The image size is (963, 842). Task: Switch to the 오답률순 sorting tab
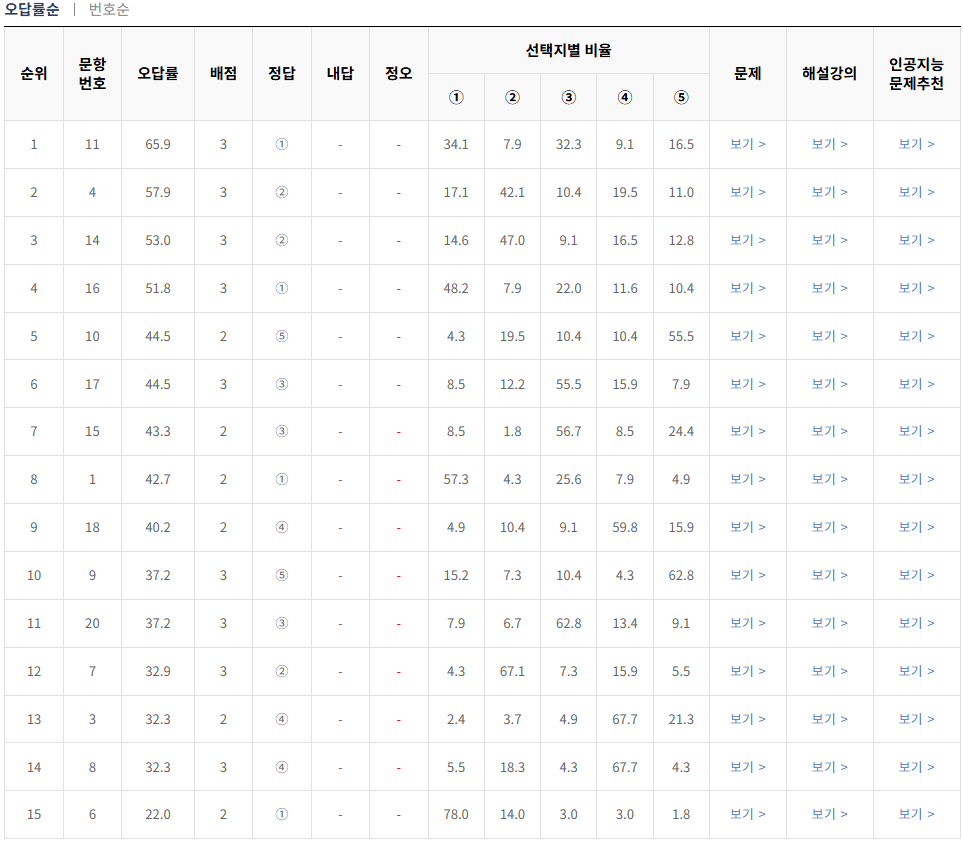click(34, 11)
